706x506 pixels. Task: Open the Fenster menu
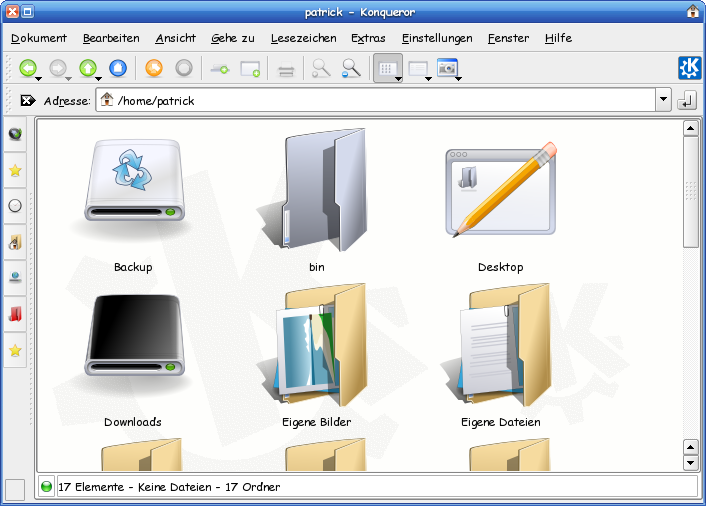[509, 38]
